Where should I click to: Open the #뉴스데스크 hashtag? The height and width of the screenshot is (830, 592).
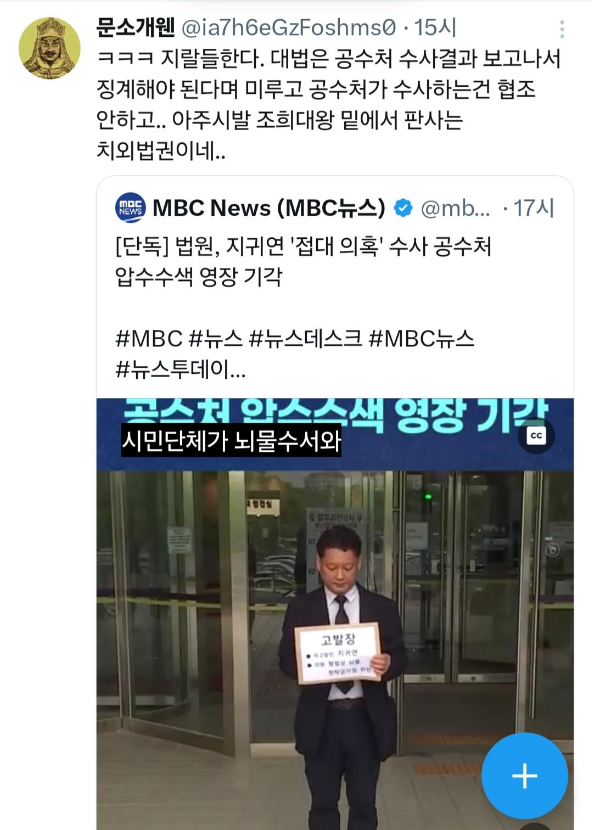[306, 339]
